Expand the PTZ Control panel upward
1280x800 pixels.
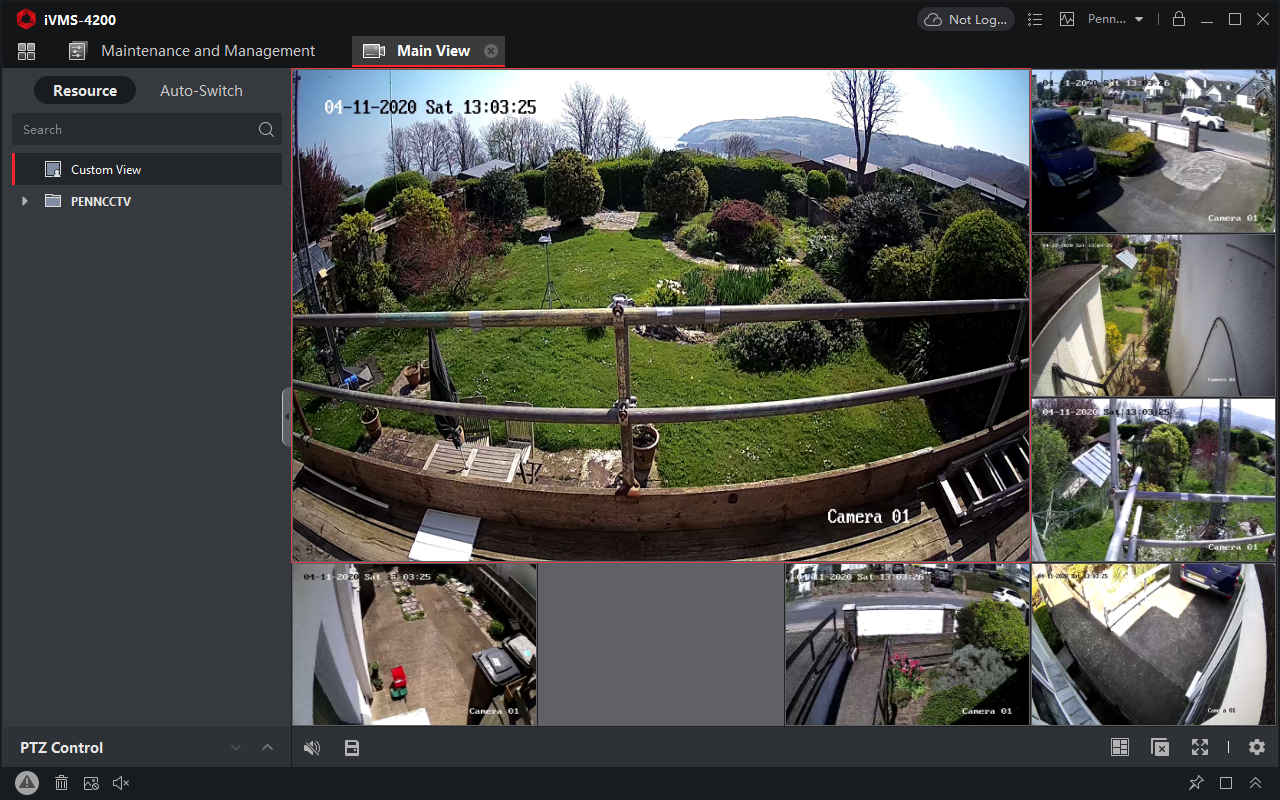click(267, 747)
